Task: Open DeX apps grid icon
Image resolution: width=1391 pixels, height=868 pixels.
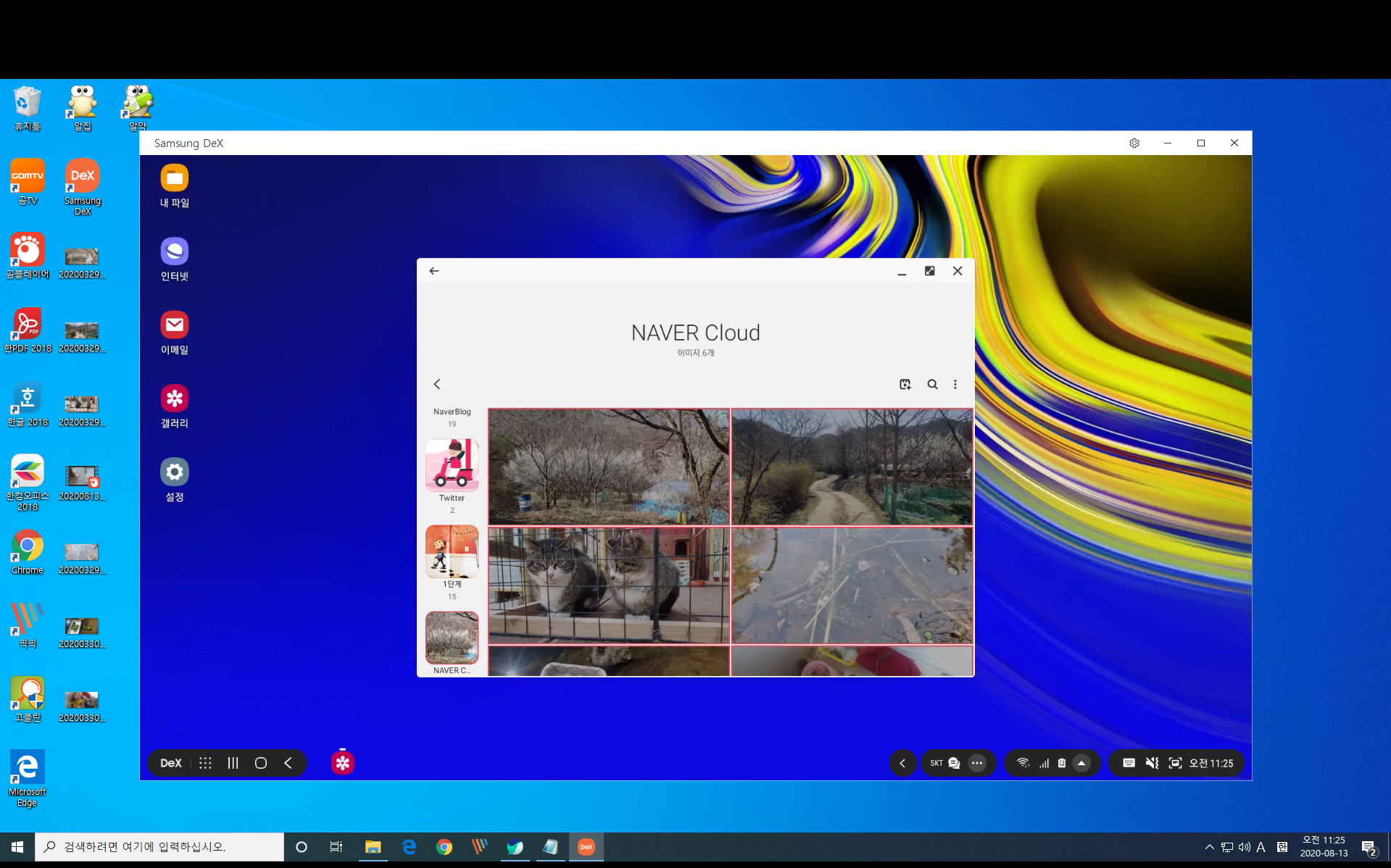Action: click(205, 763)
